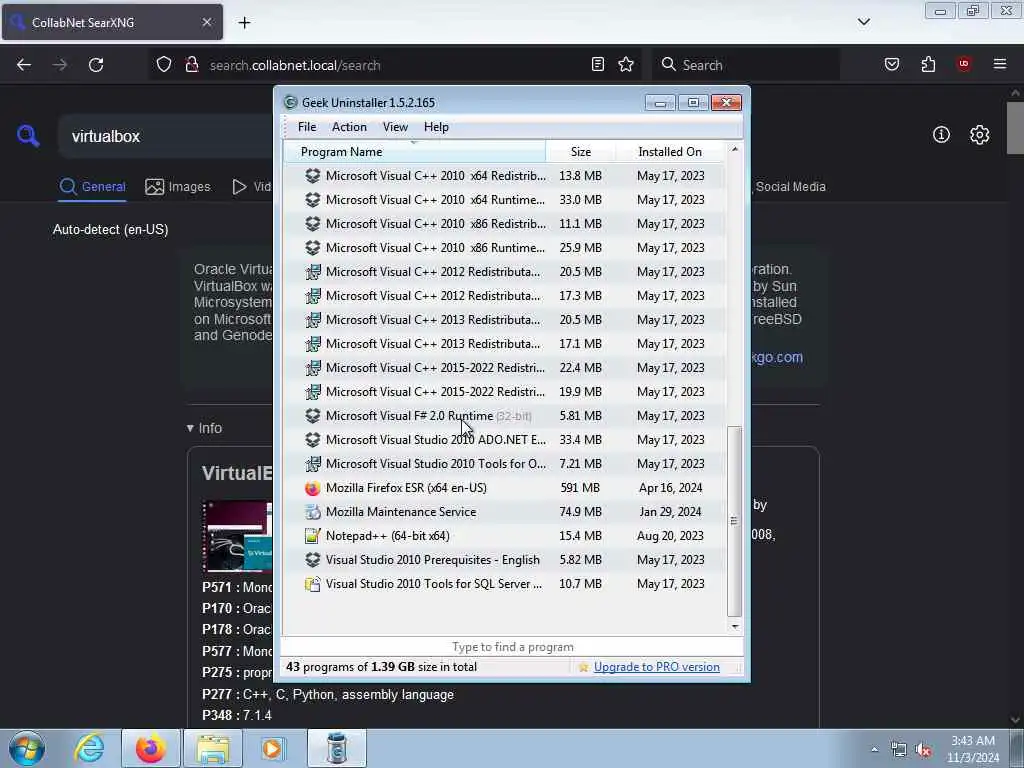
Task: Bookmark page with the star icon
Action: [x=626, y=64]
